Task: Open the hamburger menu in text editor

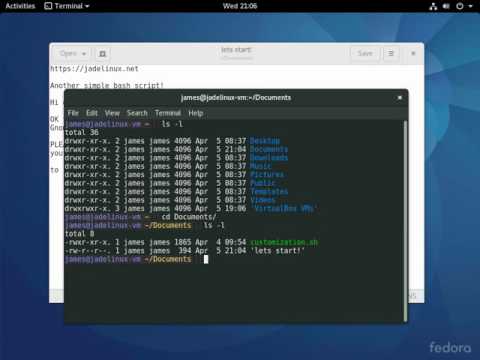Action: [391, 53]
